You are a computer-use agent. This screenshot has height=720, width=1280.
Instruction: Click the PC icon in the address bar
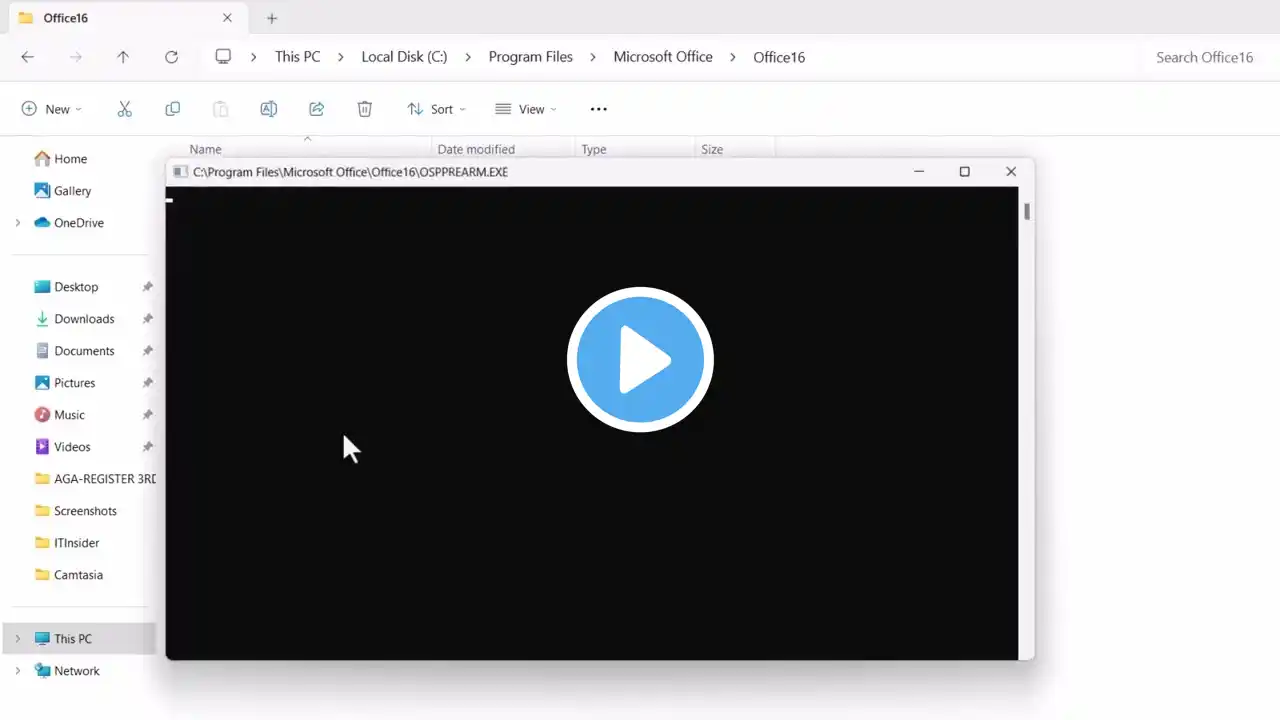point(223,57)
